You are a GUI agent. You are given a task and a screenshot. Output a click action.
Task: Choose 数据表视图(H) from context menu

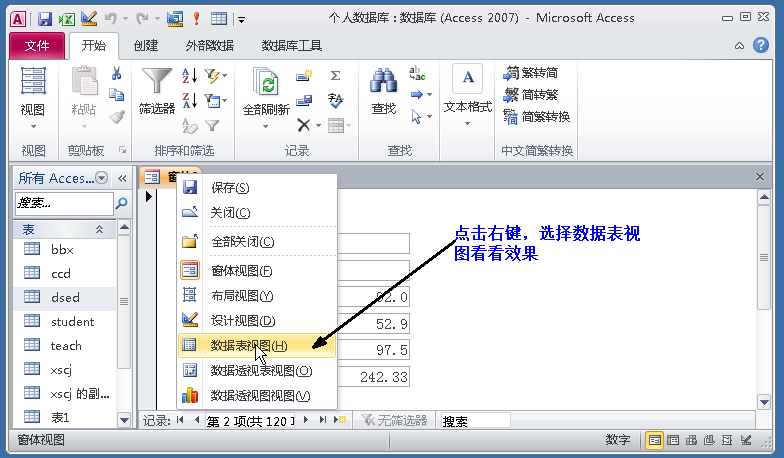pos(256,346)
